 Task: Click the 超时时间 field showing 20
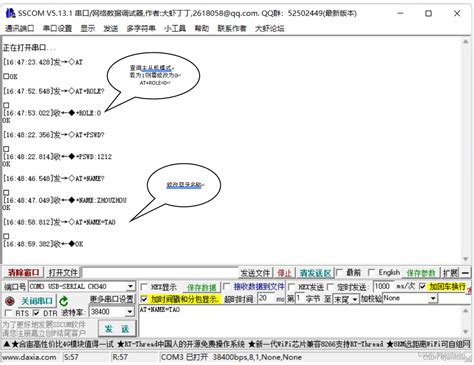click(266, 298)
